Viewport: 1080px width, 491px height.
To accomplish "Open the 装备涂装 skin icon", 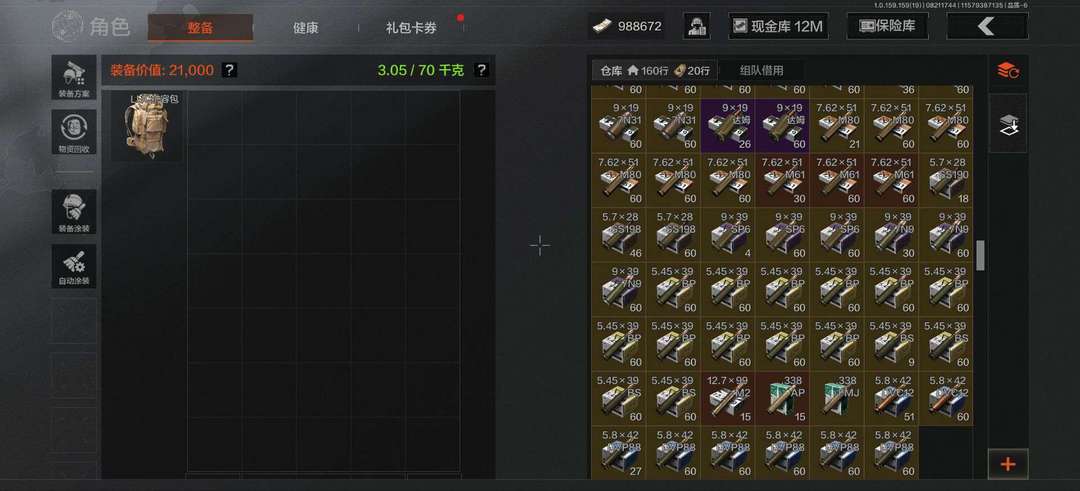I will pos(74,211).
